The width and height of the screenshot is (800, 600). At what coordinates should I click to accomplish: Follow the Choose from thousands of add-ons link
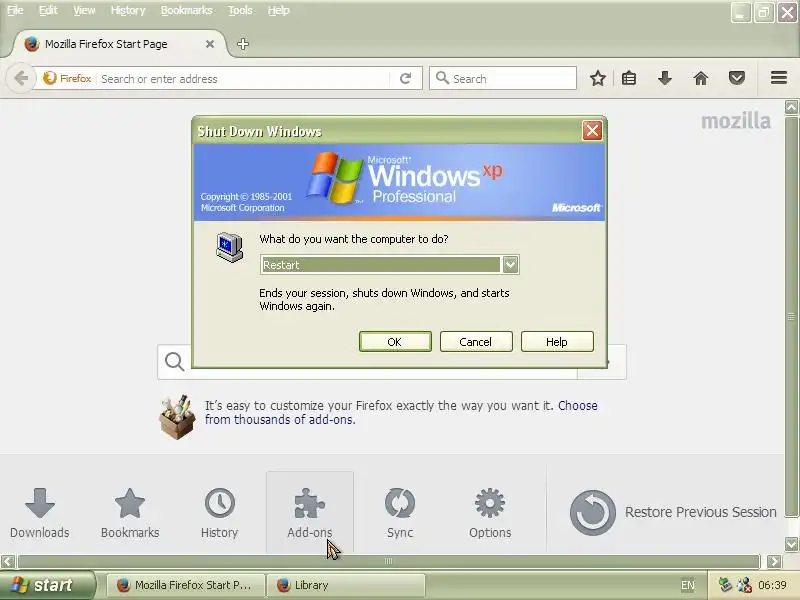(401, 412)
